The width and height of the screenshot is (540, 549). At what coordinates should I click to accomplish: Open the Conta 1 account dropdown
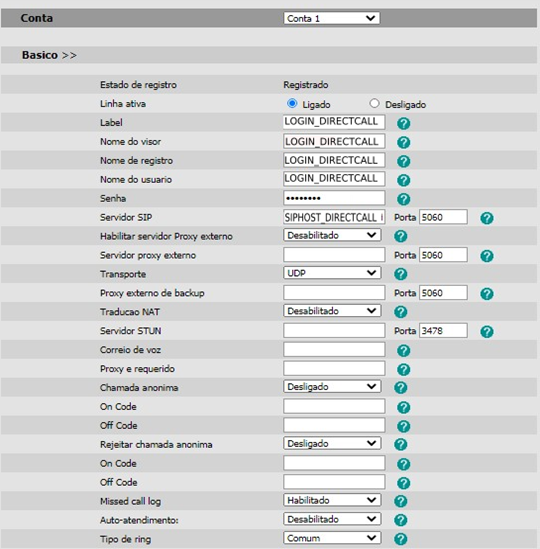tap(332, 18)
